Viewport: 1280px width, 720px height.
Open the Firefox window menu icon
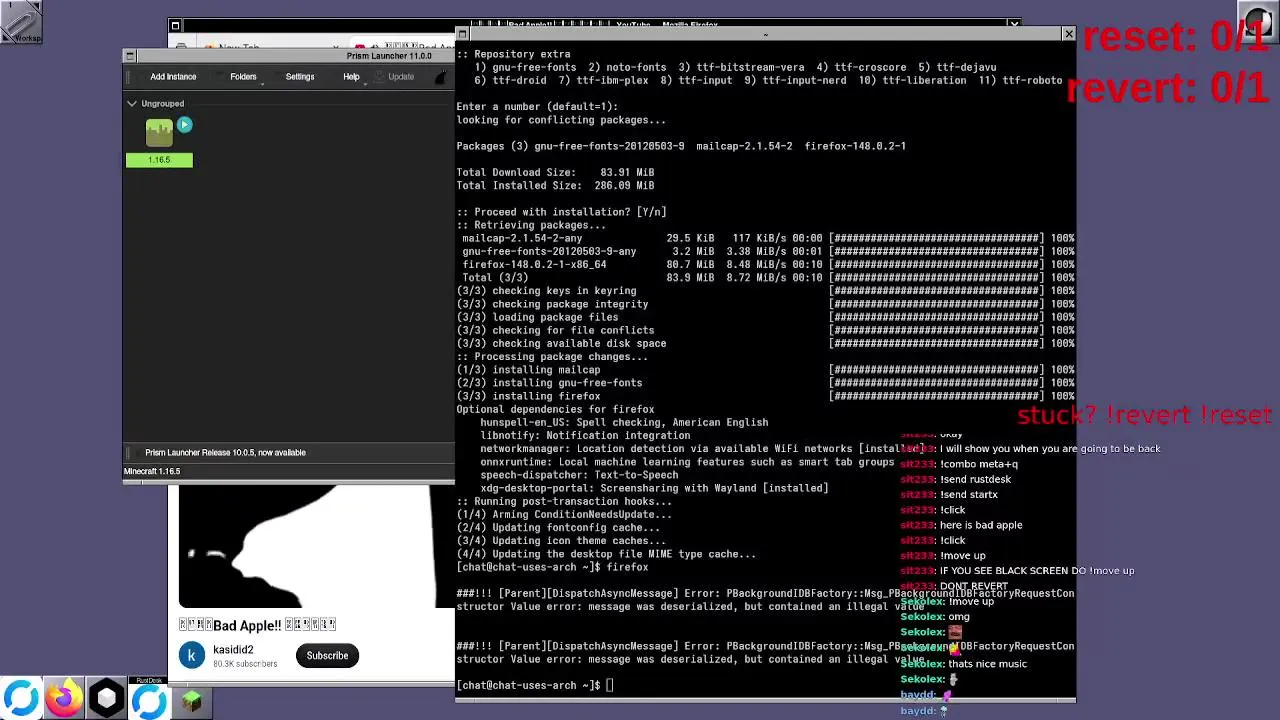(175, 26)
